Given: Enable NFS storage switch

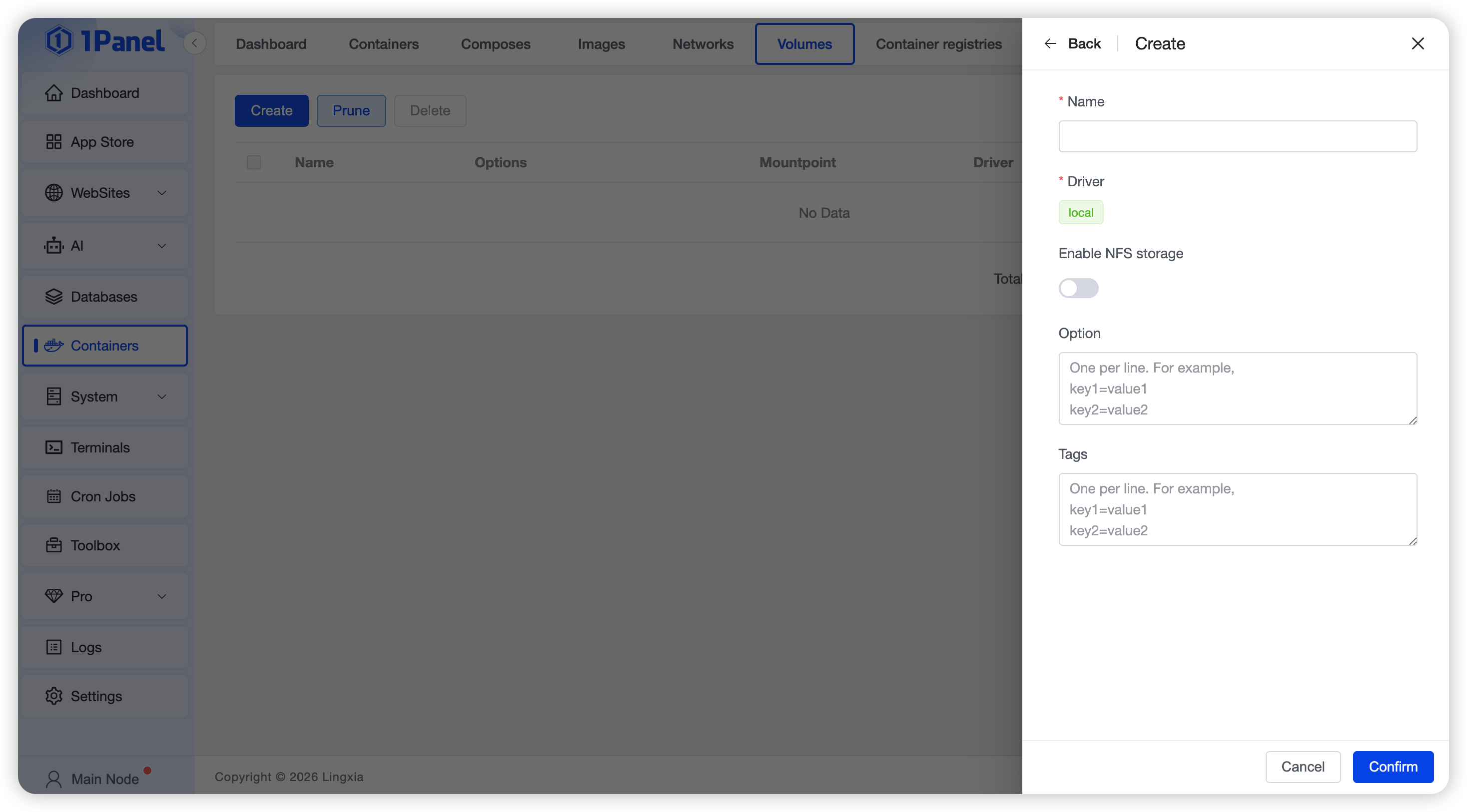Looking at the screenshot, I should (x=1078, y=288).
